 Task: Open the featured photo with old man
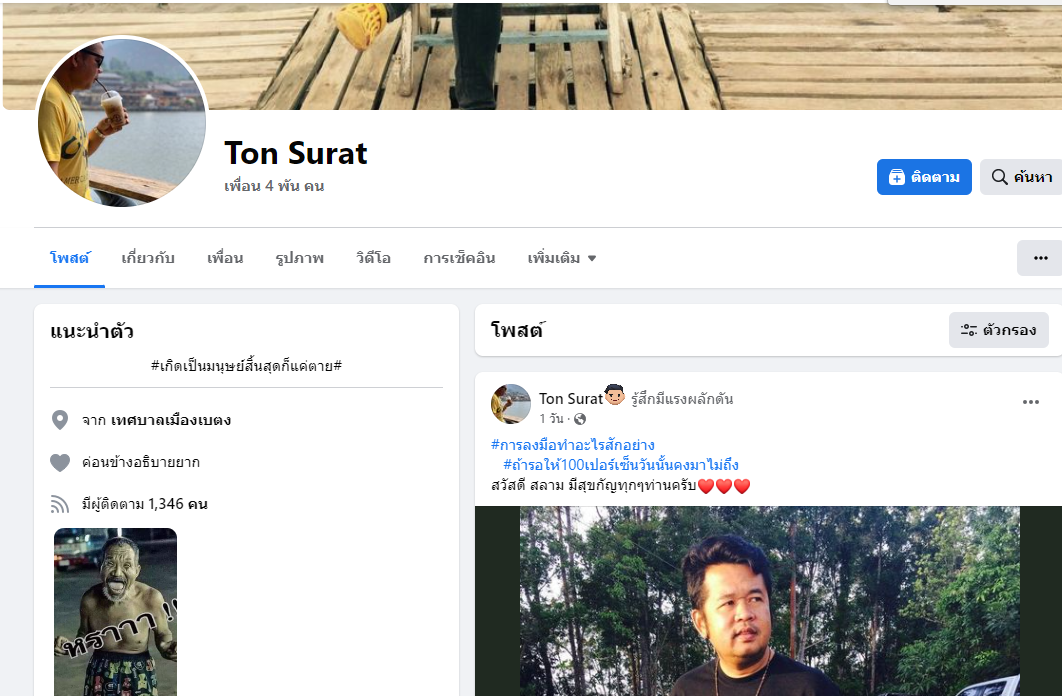click(x=115, y=612)
